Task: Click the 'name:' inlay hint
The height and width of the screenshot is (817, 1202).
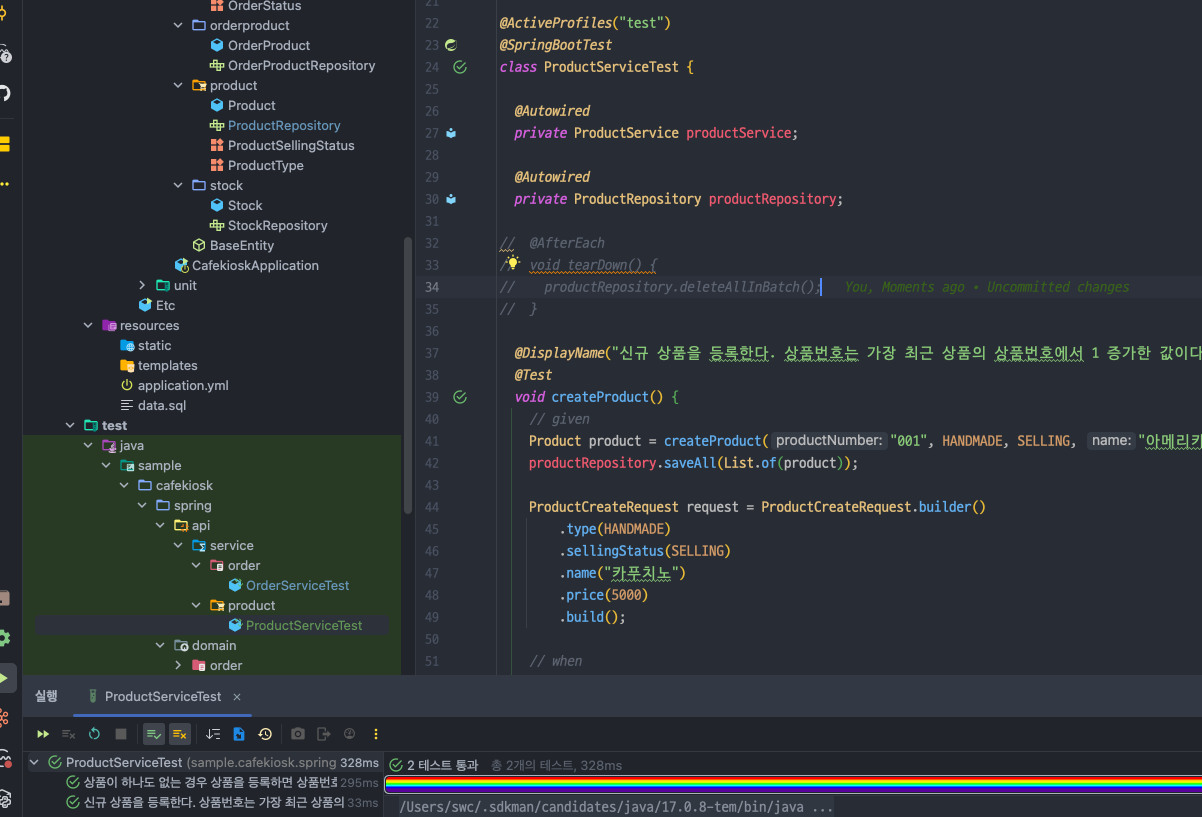Action: (1110, 441)
